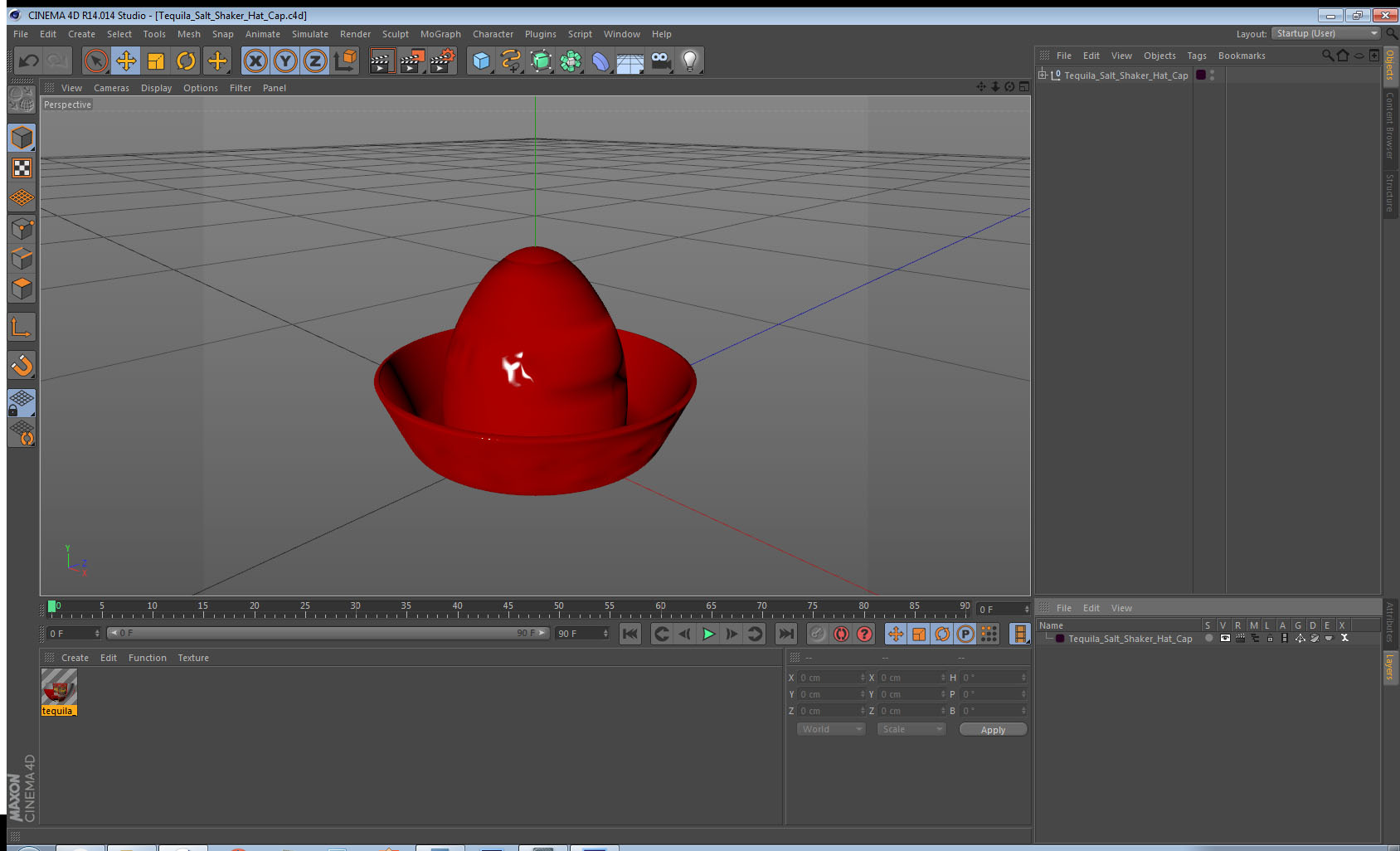This screenshot has height=851, width=1400.
Task: Click the end frame 90 F field
Action: (582, 634)
